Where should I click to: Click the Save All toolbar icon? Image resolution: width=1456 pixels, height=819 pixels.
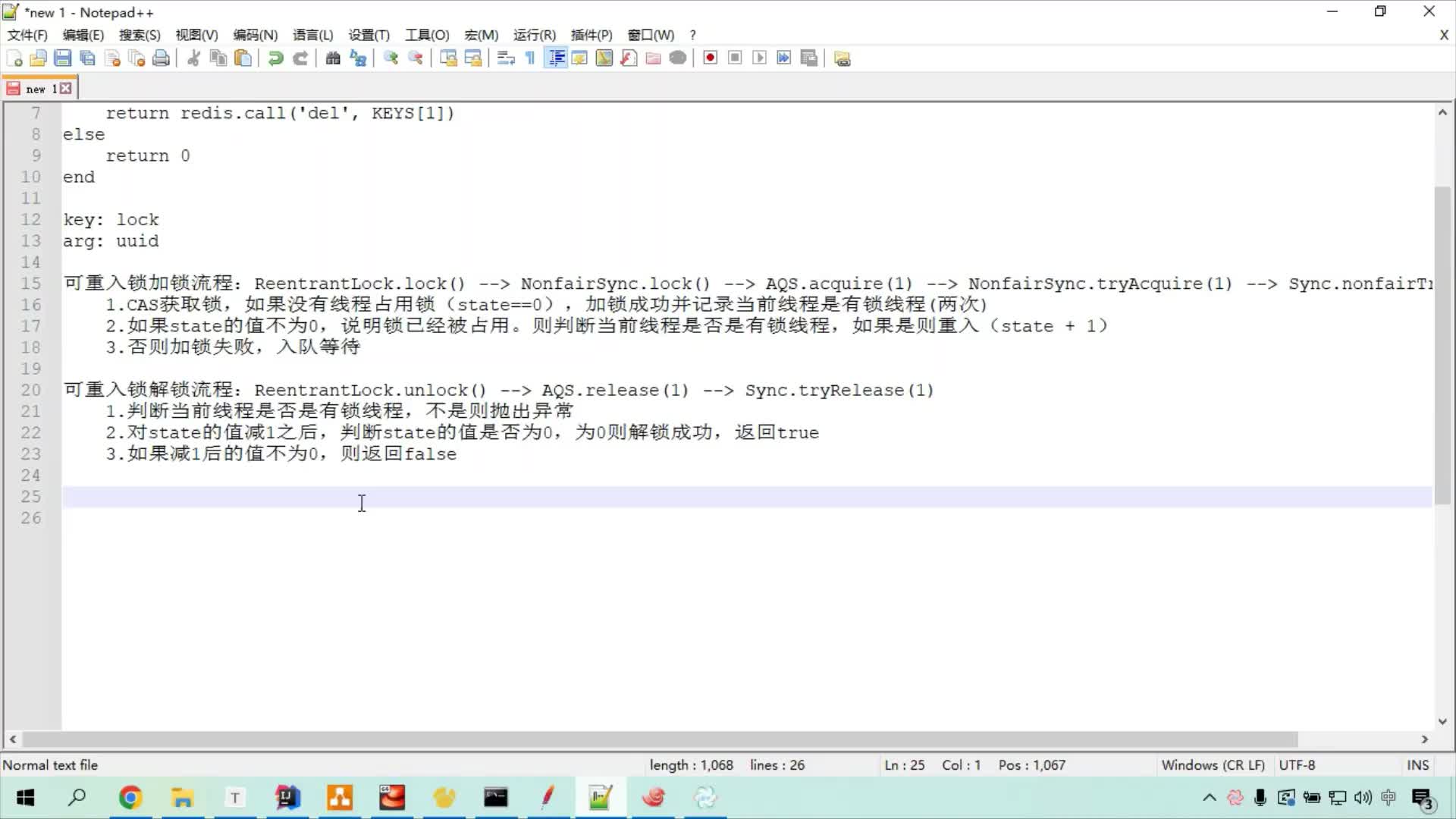pyautogui.click(x=87, y=58)
